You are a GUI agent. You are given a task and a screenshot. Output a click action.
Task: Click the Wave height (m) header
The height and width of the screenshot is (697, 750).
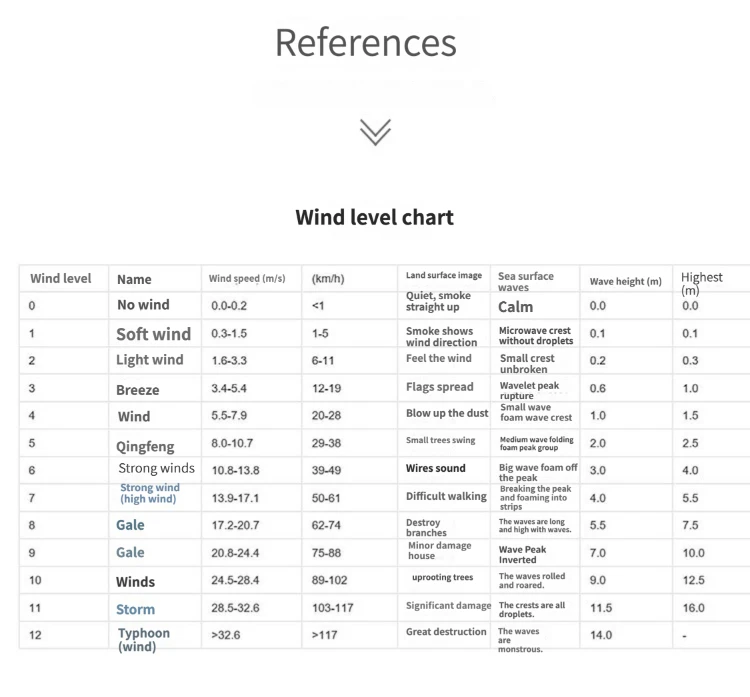(626, 282)
